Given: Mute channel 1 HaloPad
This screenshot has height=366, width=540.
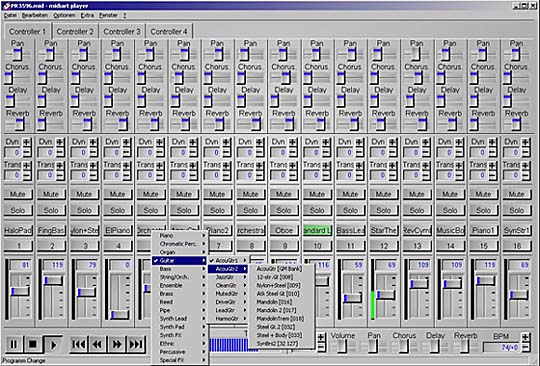Looking at the screenshot, I should click(18, 194).
